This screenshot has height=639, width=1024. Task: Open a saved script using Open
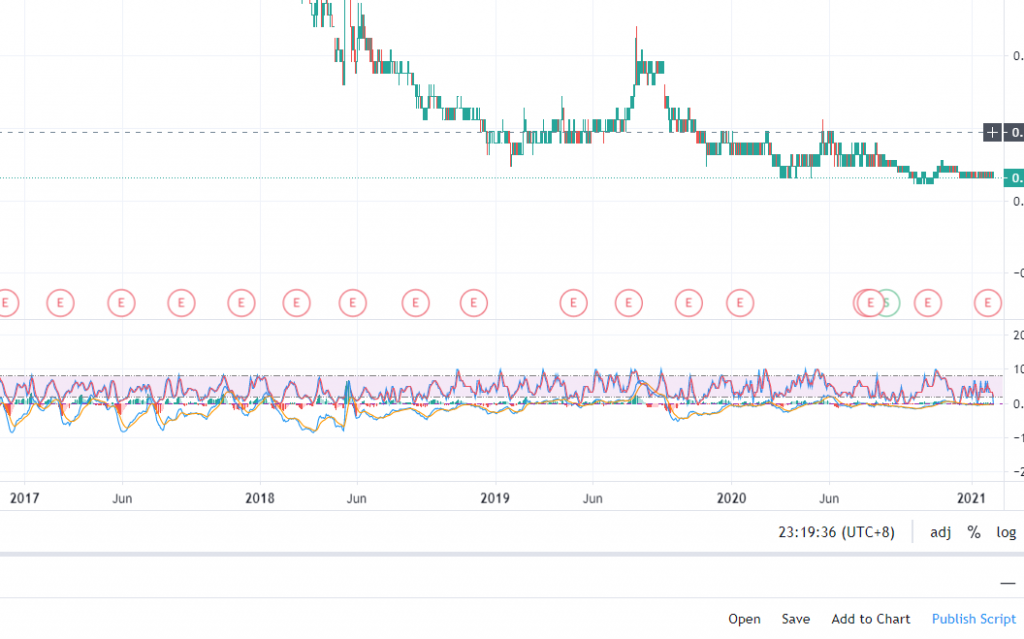click(744, 619)
